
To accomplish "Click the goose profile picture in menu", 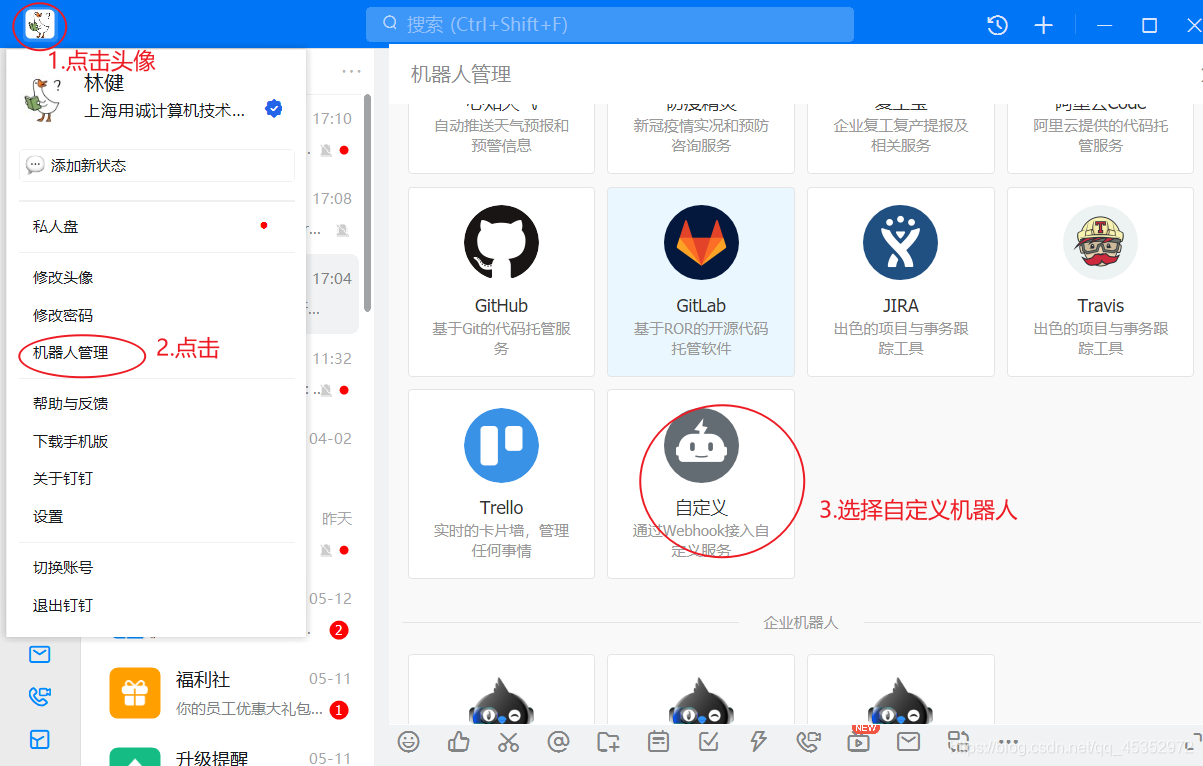I will tap(43, 100).
